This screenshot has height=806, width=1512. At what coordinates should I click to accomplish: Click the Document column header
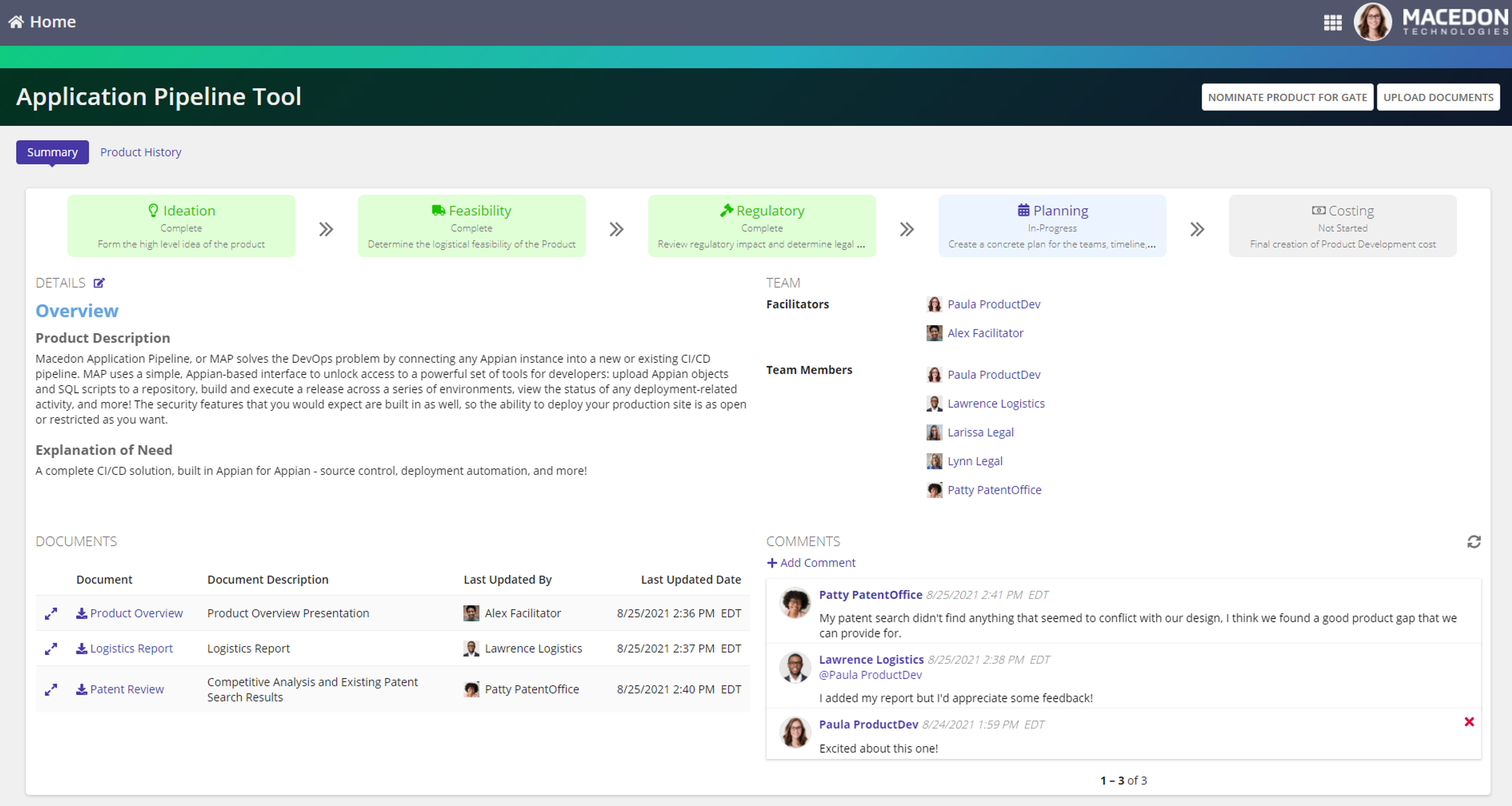104,580
